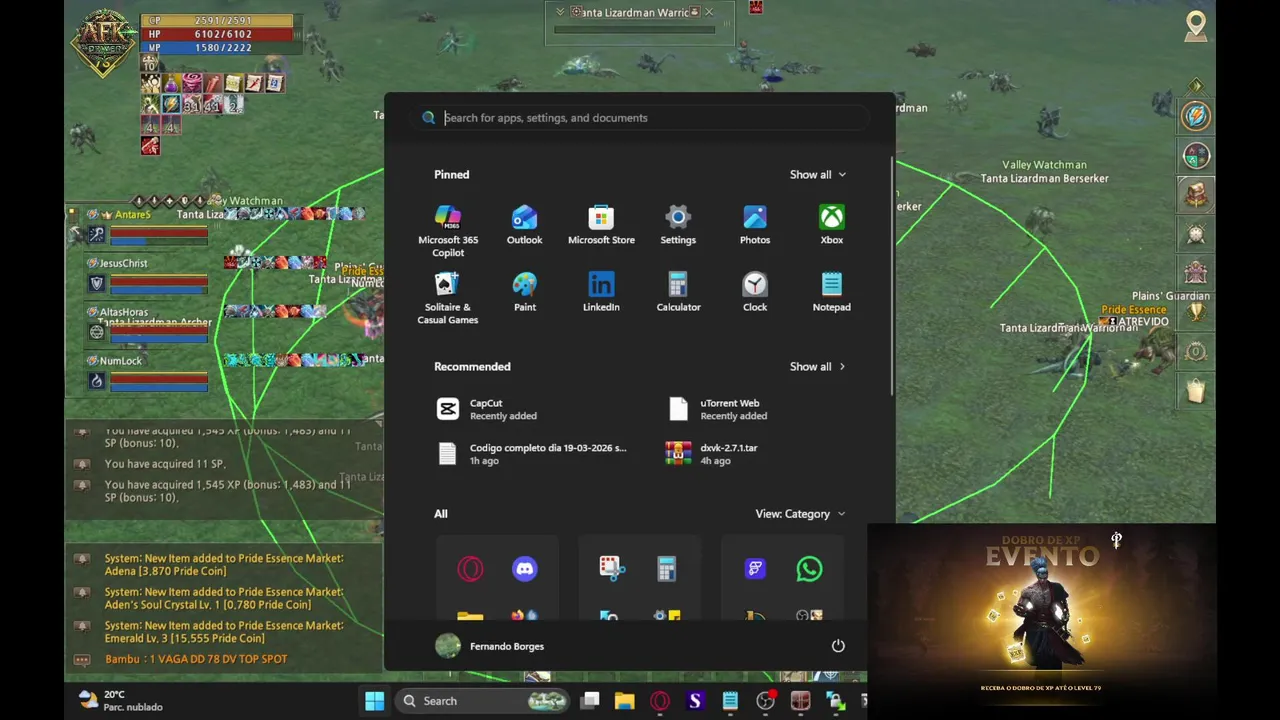The width and height of the screenshot is (1280, 720).
Task: Close the Tanta Lizardman Warrior target window
Action: (709, 12)
